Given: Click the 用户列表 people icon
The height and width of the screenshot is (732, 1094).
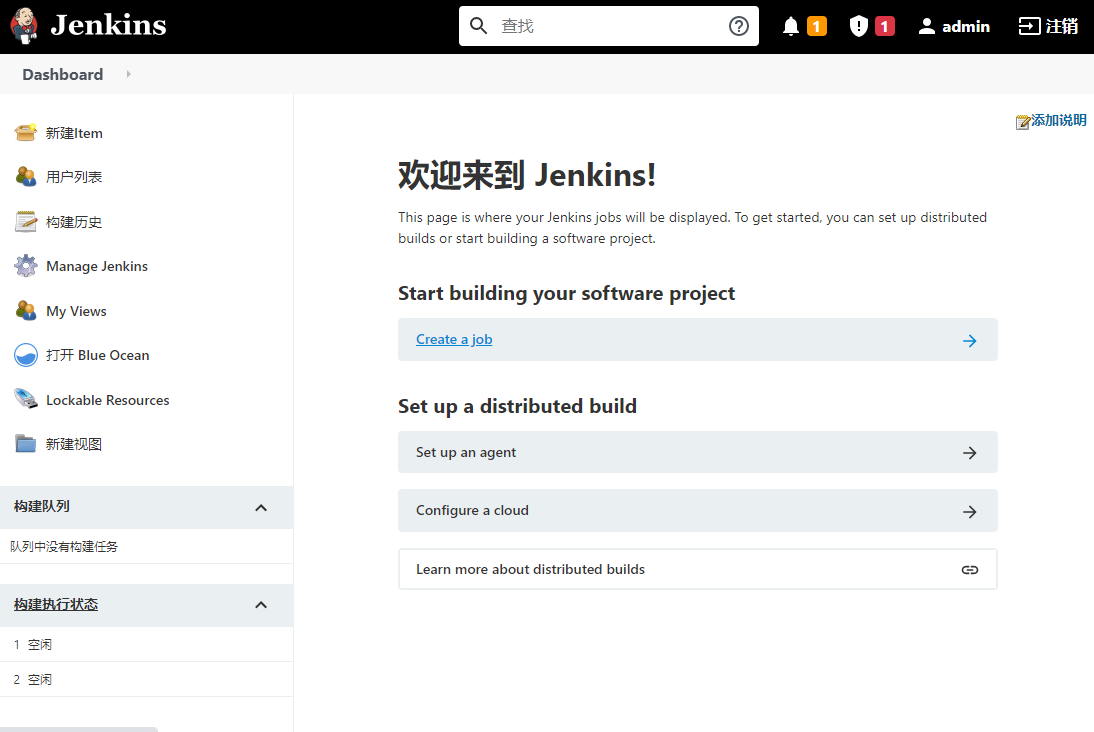Looking at the screenshot, I should pyautogui.click(x=26, y=177).
